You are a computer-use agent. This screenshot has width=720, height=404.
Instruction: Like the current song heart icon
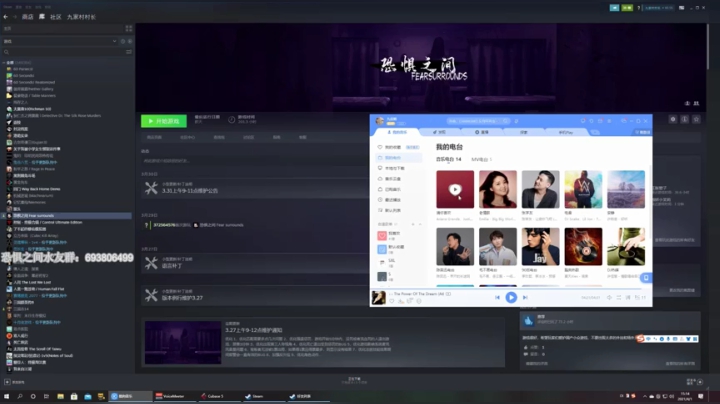click(x=392, y=301)
